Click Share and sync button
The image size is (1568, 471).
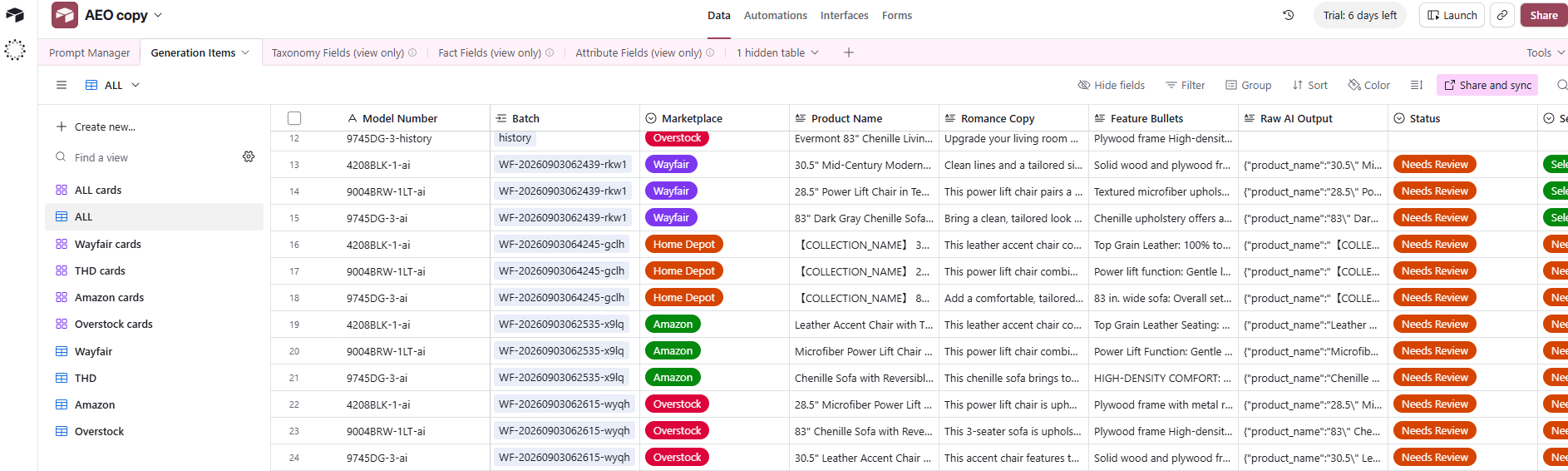[1487, 85]
